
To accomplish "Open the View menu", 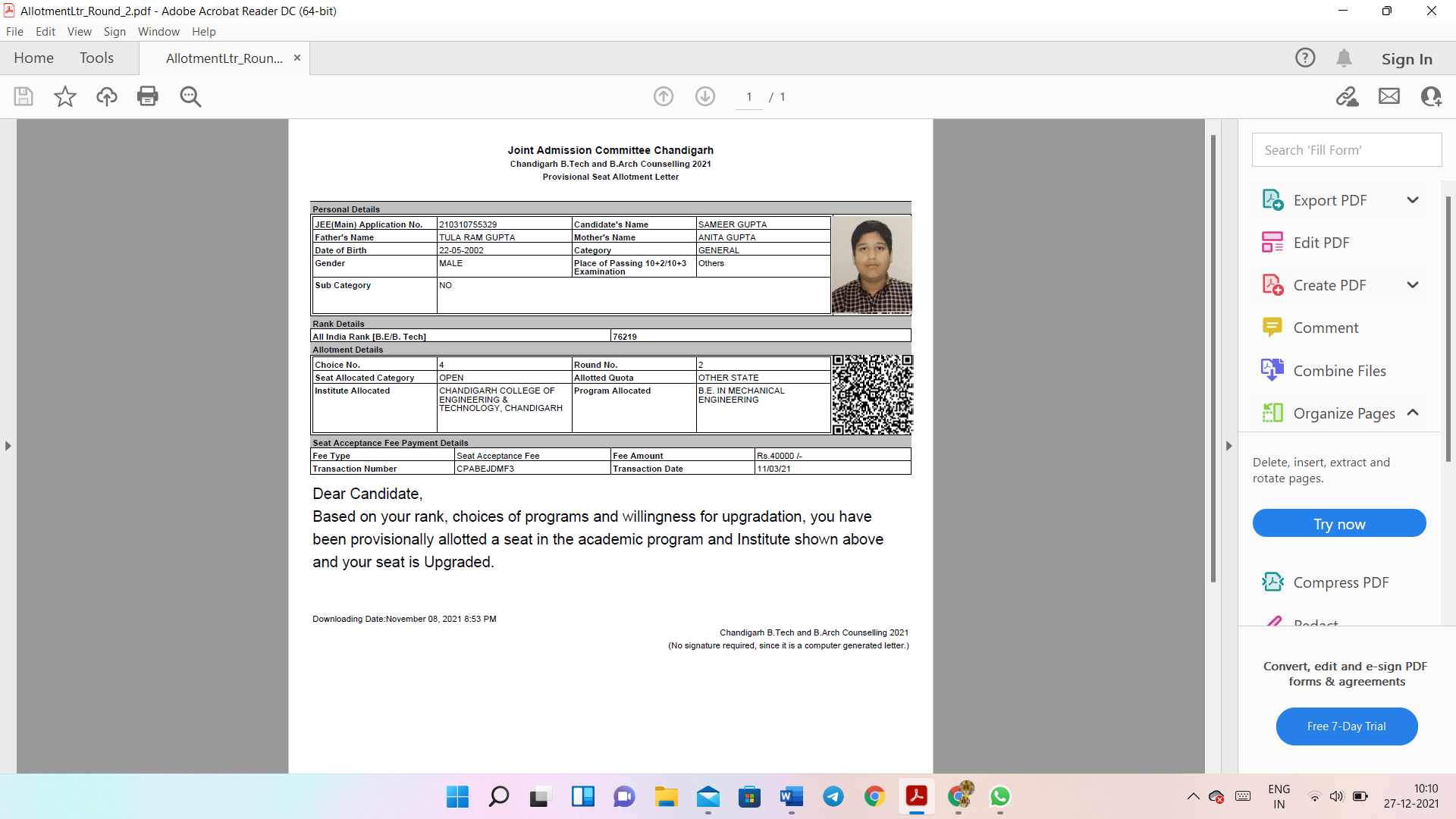I will (x=79, y=31).
